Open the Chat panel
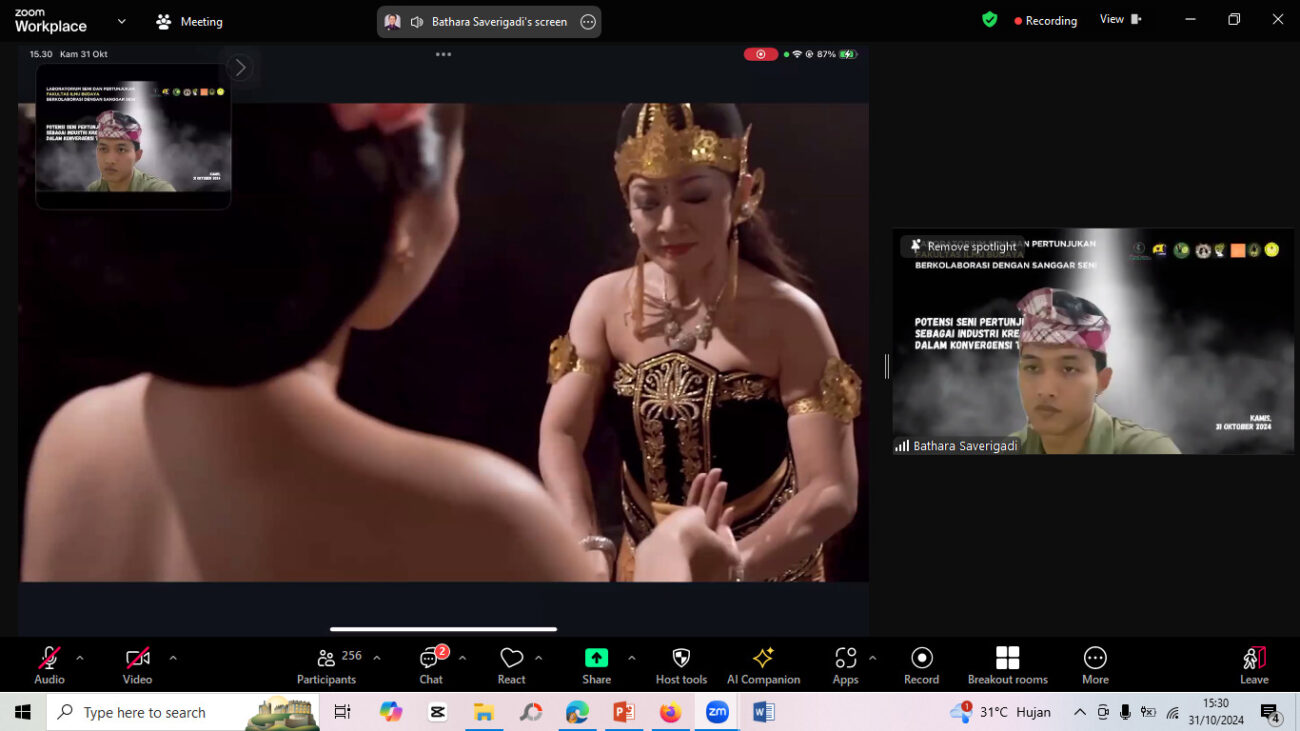The image size is (1300, 731). click(x=431, y=665)
